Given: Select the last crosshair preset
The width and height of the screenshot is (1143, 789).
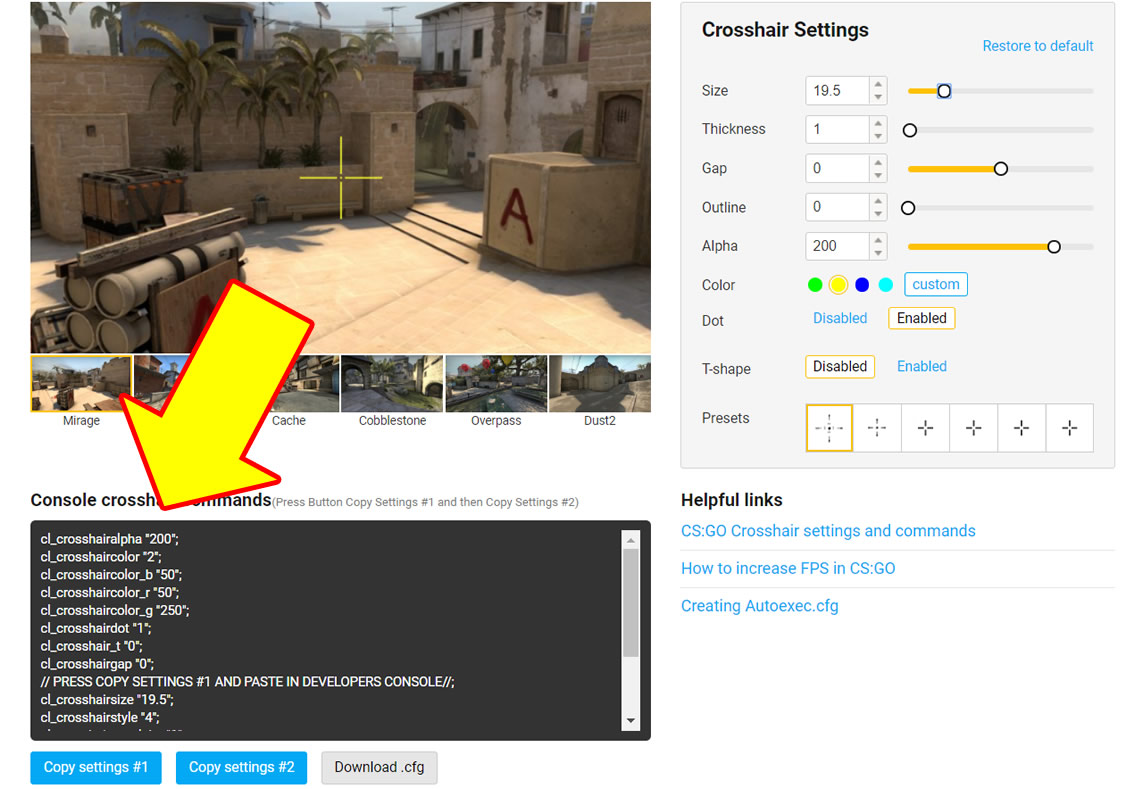Looking at the screenshot, I should tap(1069, 427).
